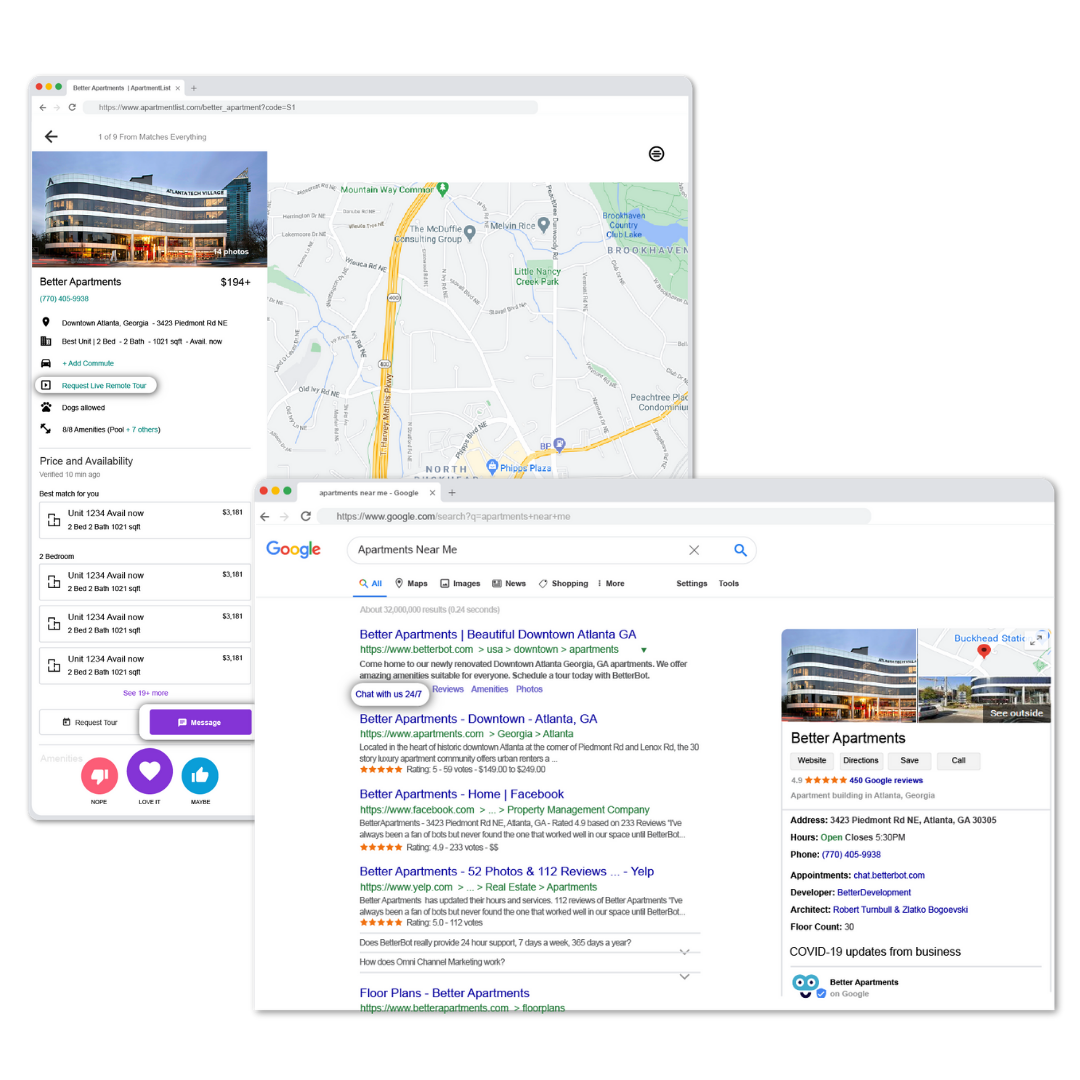Click the purple Love It heart icon
The height and width of the screenshot is (1080, 1080).
(x=149, y=771)
